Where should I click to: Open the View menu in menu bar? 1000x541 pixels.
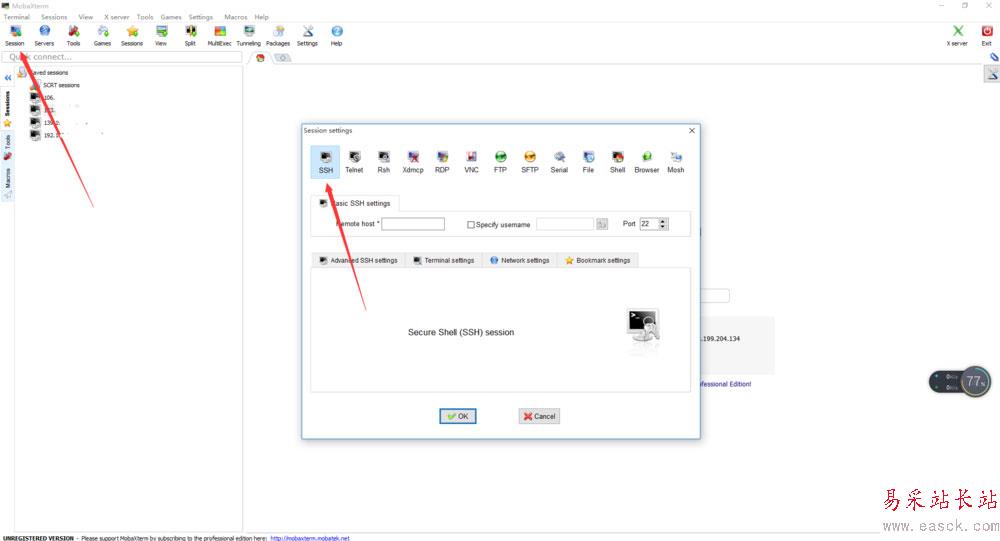85,17
